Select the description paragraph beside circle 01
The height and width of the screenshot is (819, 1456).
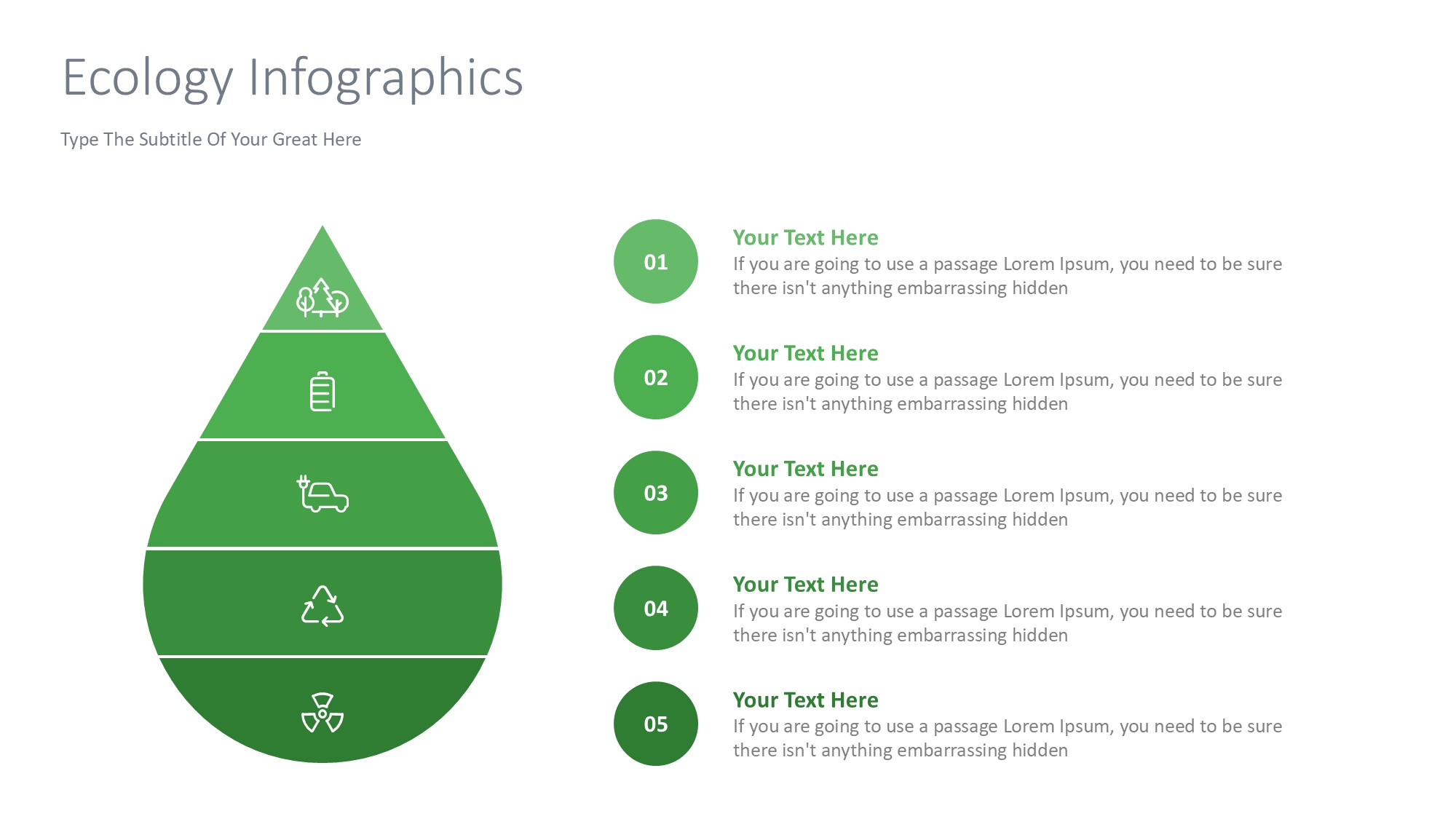click(1007, 276)
